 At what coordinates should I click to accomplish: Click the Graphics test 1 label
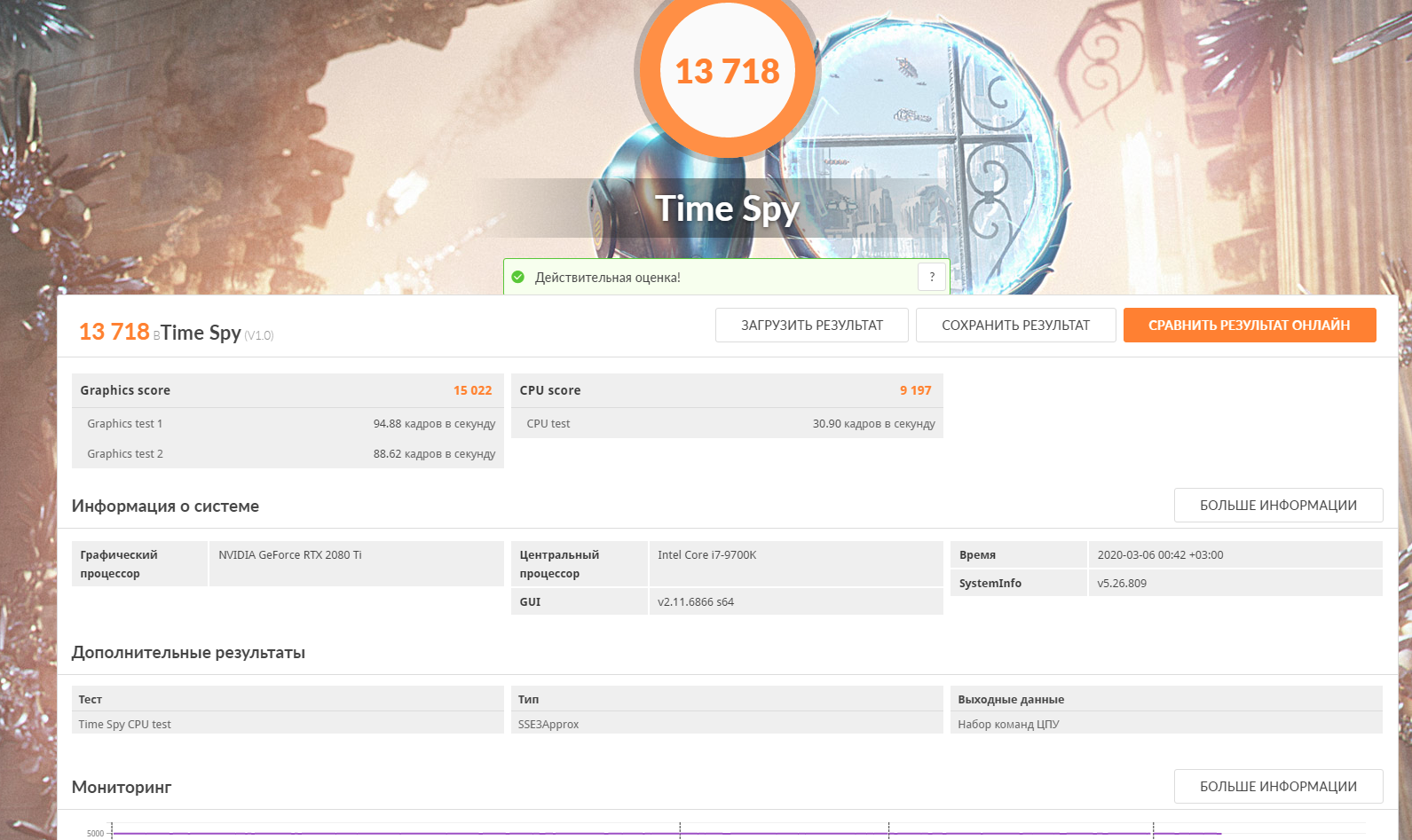125,424
